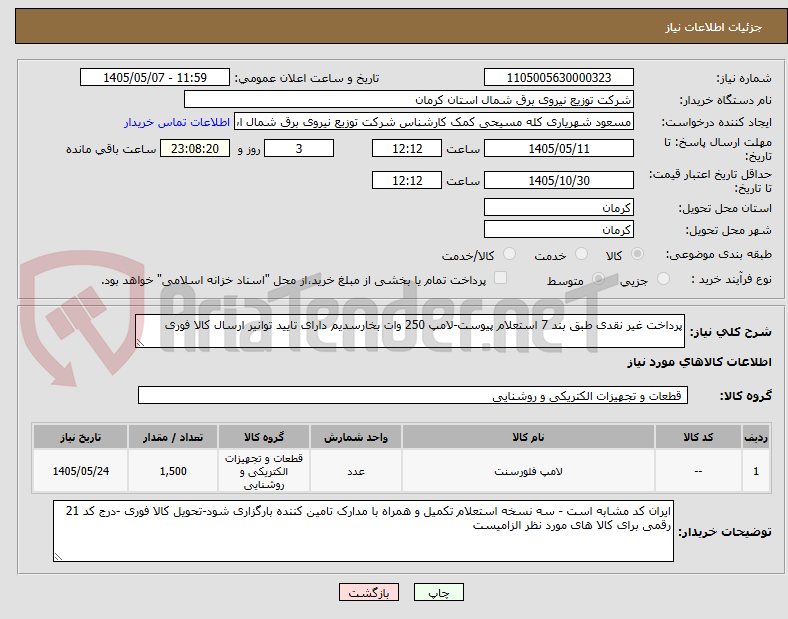Click the delivery city field کرمان

(x=558, y=230)
